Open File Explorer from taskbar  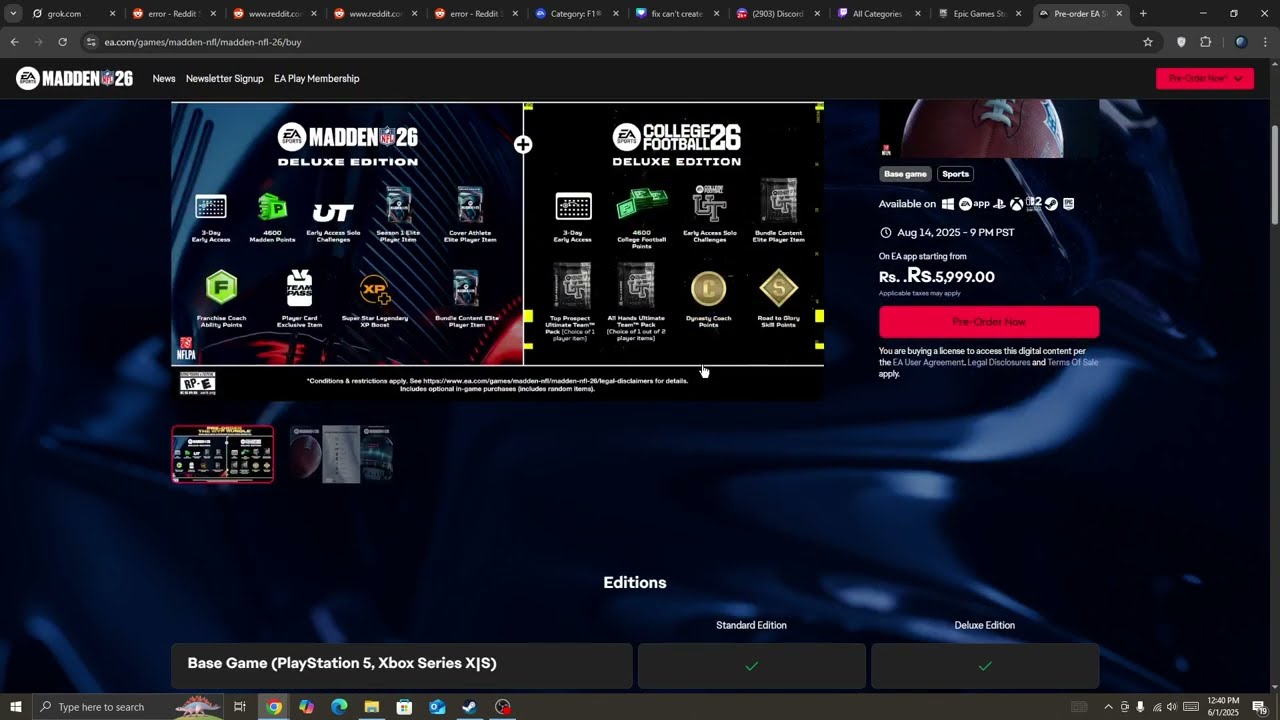click(x=372, y=707)
